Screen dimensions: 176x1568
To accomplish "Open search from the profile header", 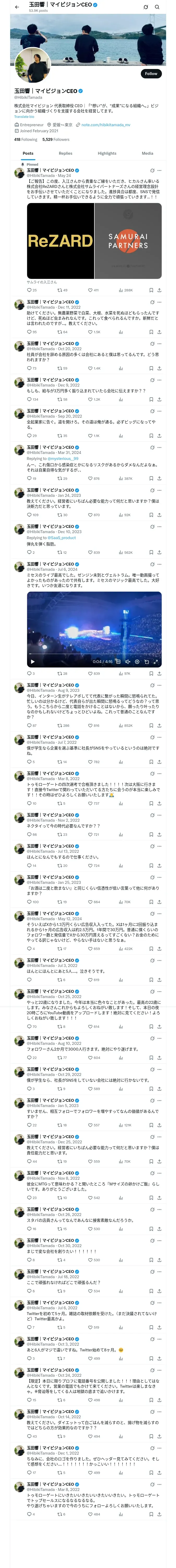I will coord(157,7).
